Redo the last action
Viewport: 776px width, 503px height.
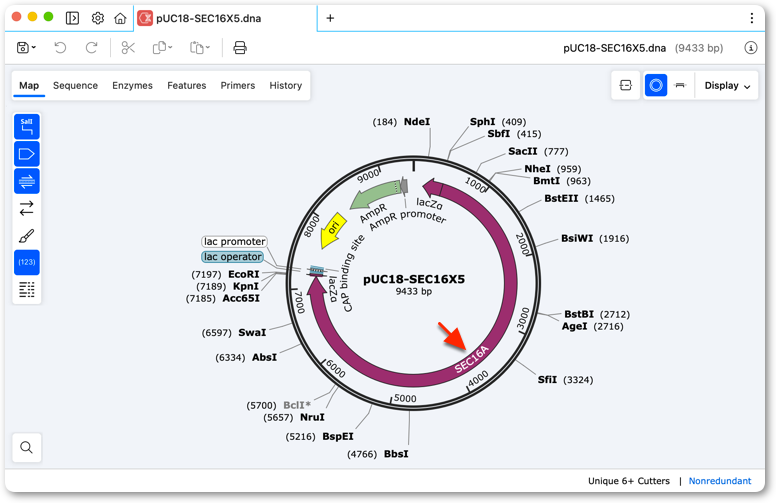(92, 48)
